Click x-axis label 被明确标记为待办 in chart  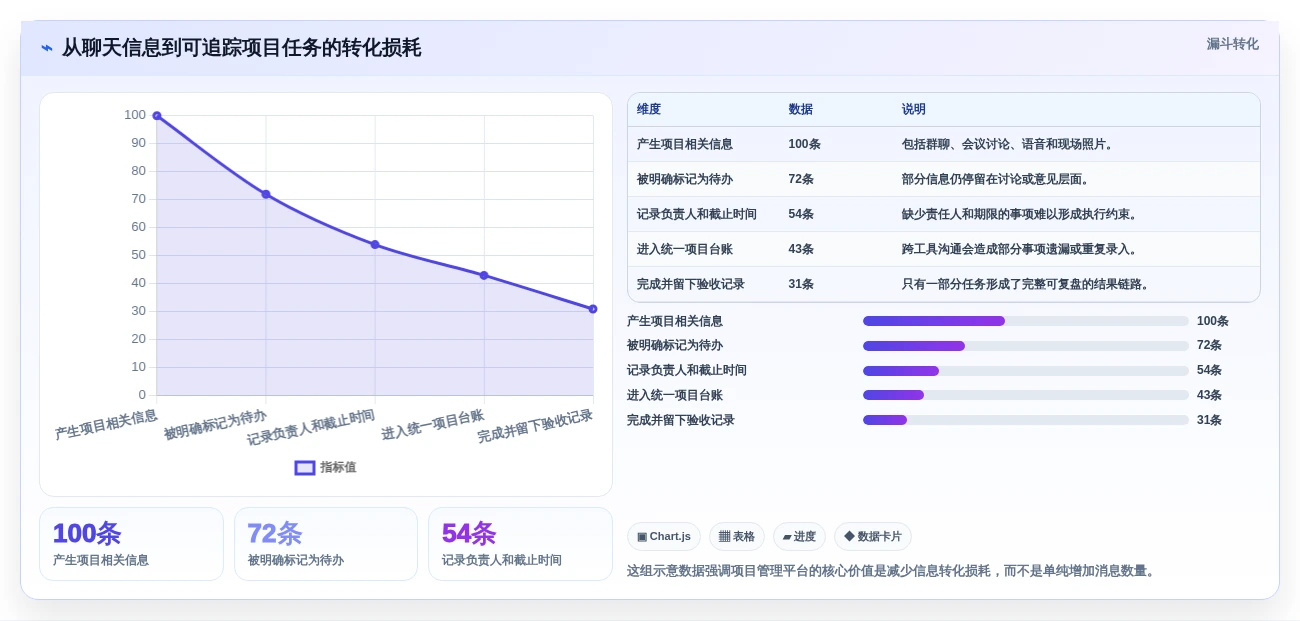[x=215, y=425]
